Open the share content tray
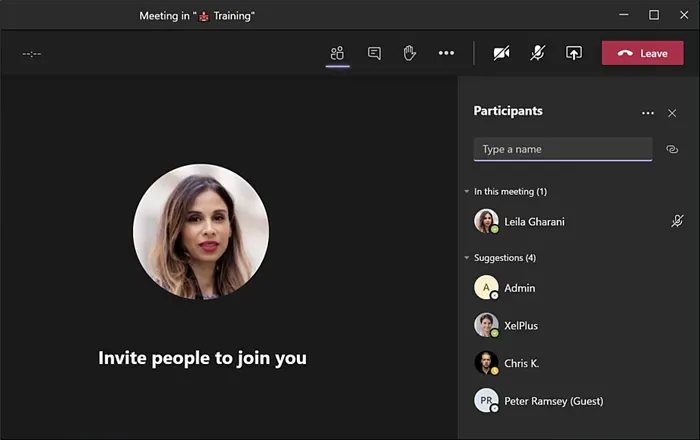 [x=574, y=53]
